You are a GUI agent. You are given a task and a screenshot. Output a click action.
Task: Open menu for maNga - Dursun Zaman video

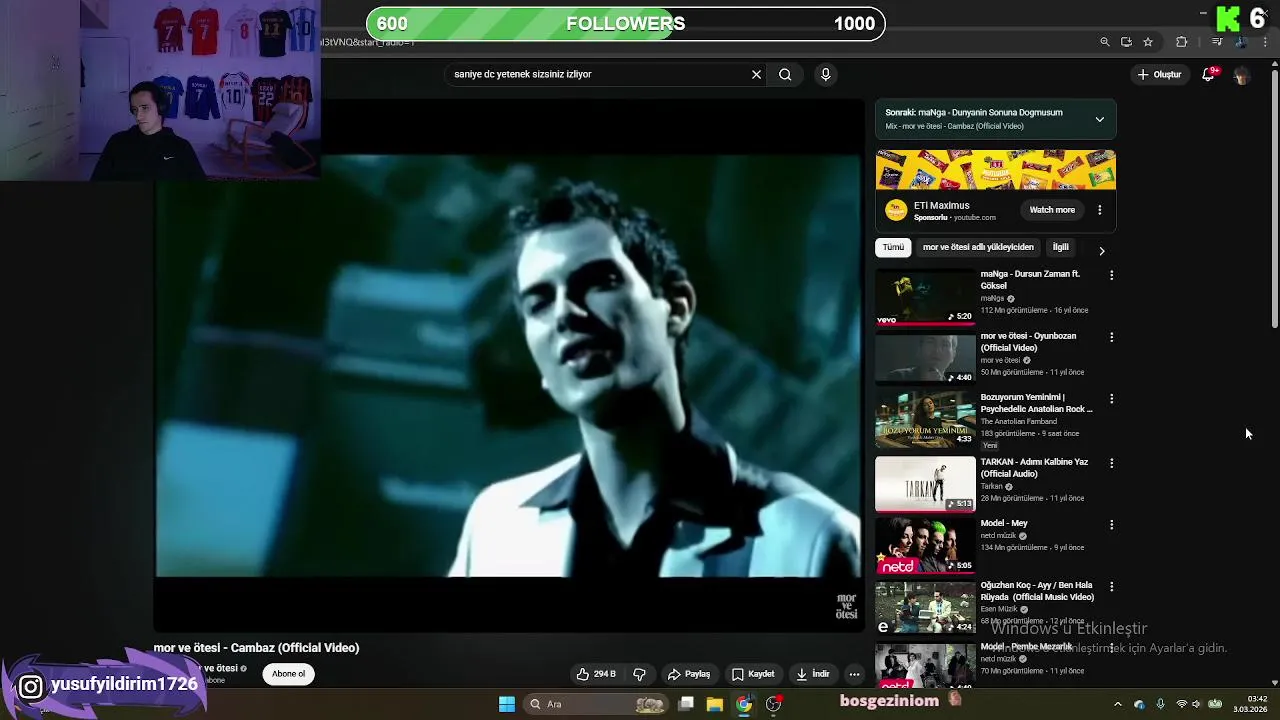[x=1111, y=275]
